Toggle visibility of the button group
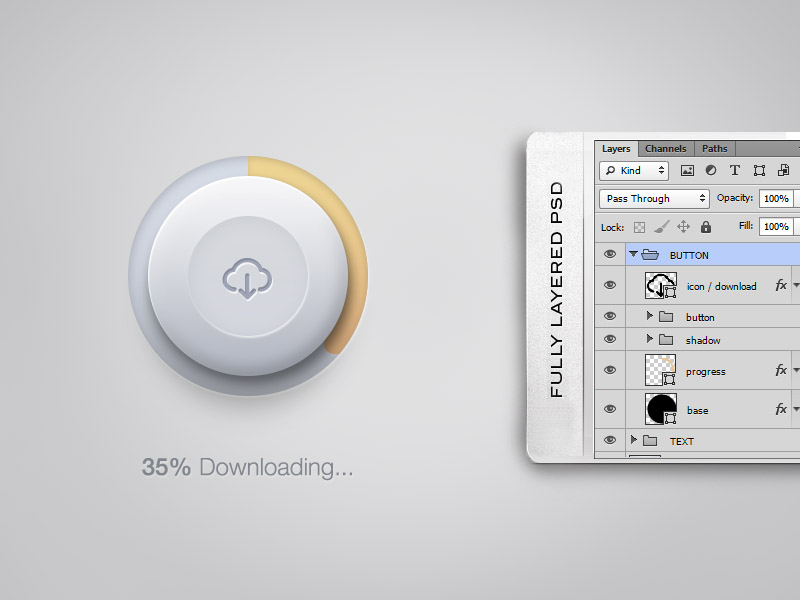 click(610, 316)
